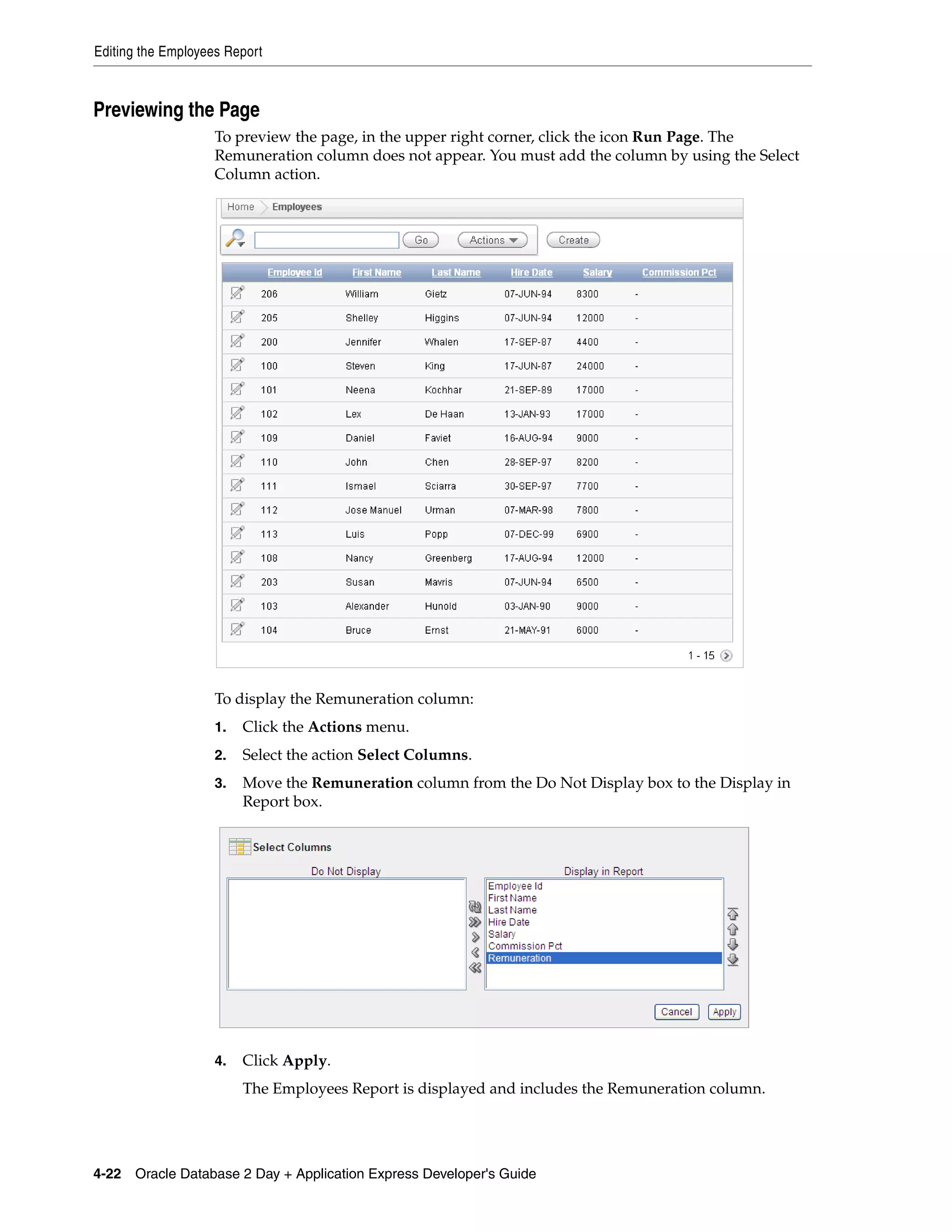Open the edit icon for Luis Popp
This screenshot has height=1232, width=952.
tap(238, 533)
